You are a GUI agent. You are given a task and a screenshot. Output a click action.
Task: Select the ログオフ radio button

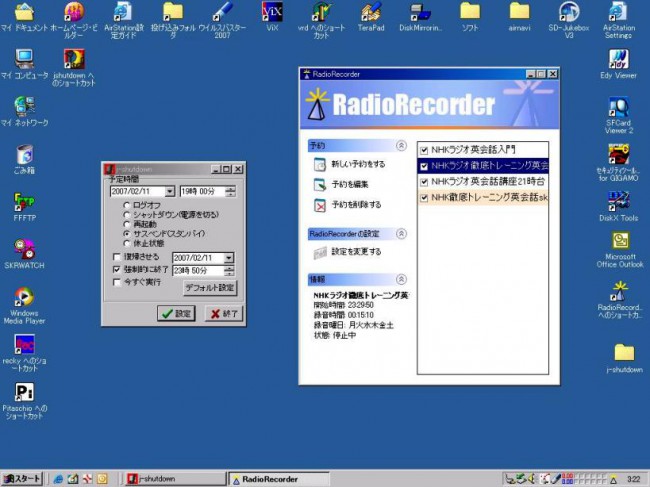pos(126,205)
